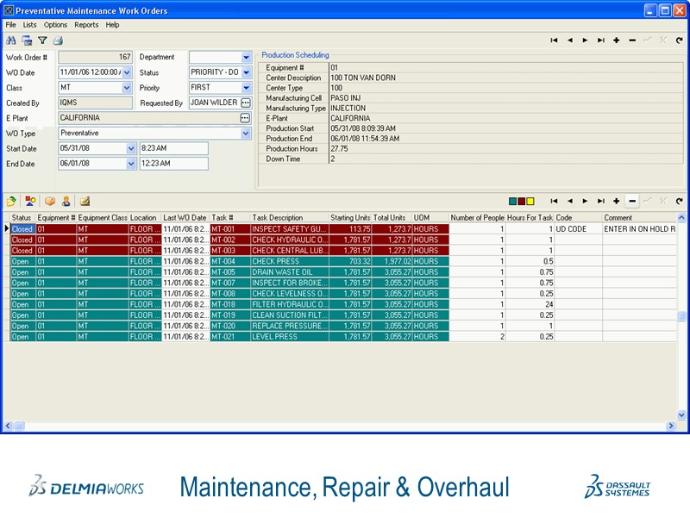Viewport: 690px width, 517px height.
Task: Open the Department dropdown
Action: 246,58
